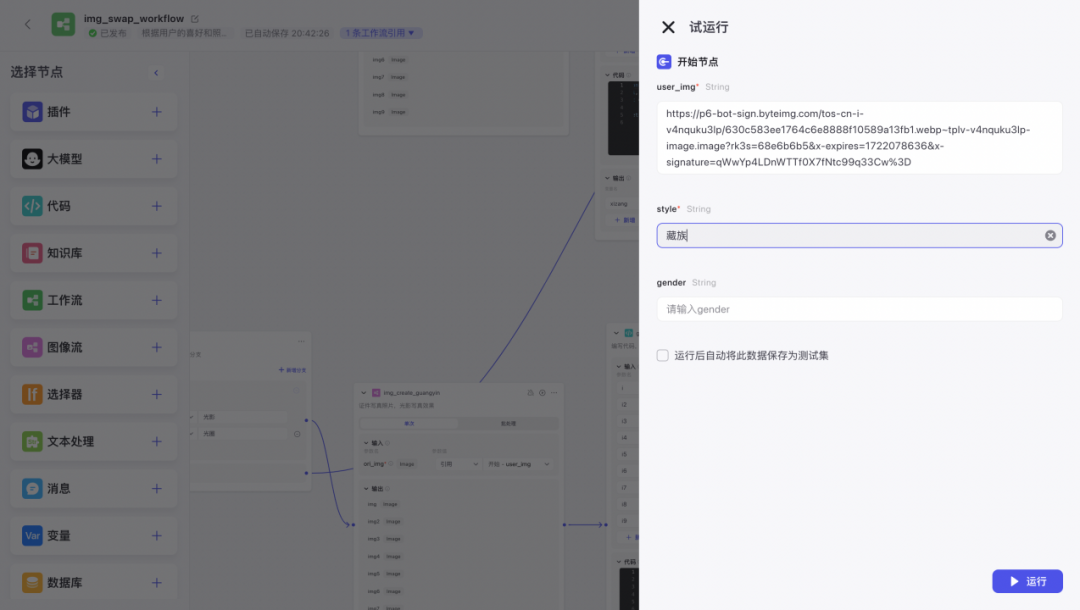The height and width of the screenshot is (610, 1080).
Task: Enable saving data as test set
Action: (x=663, y=355)
